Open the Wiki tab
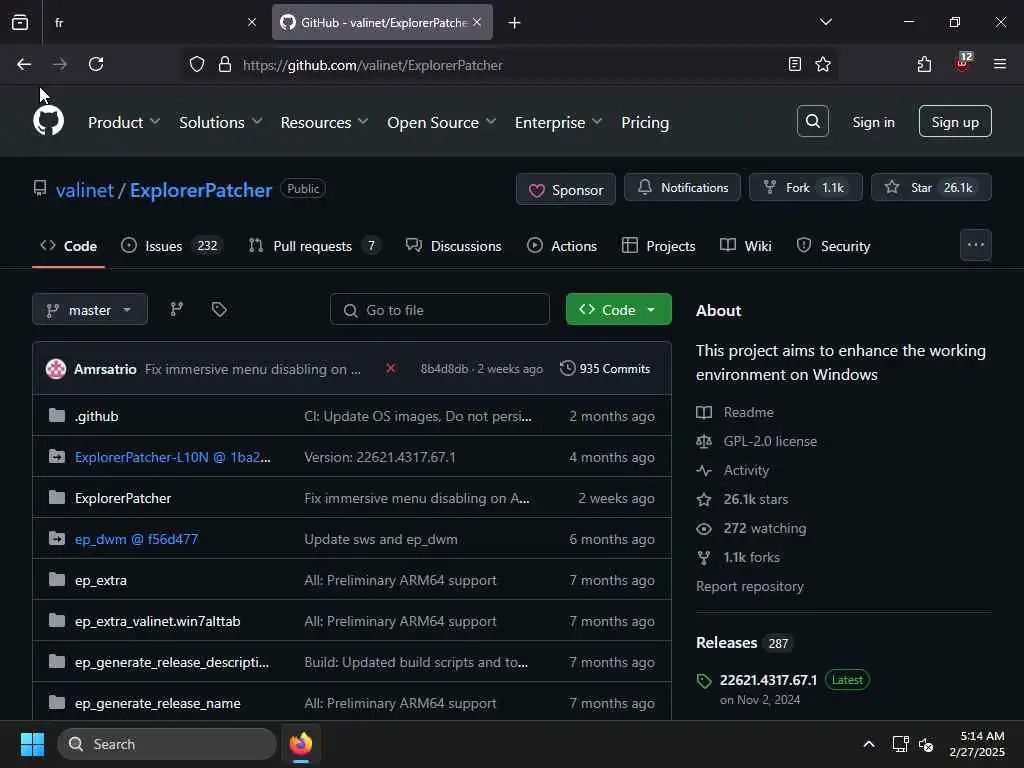 tap(746, 246)
